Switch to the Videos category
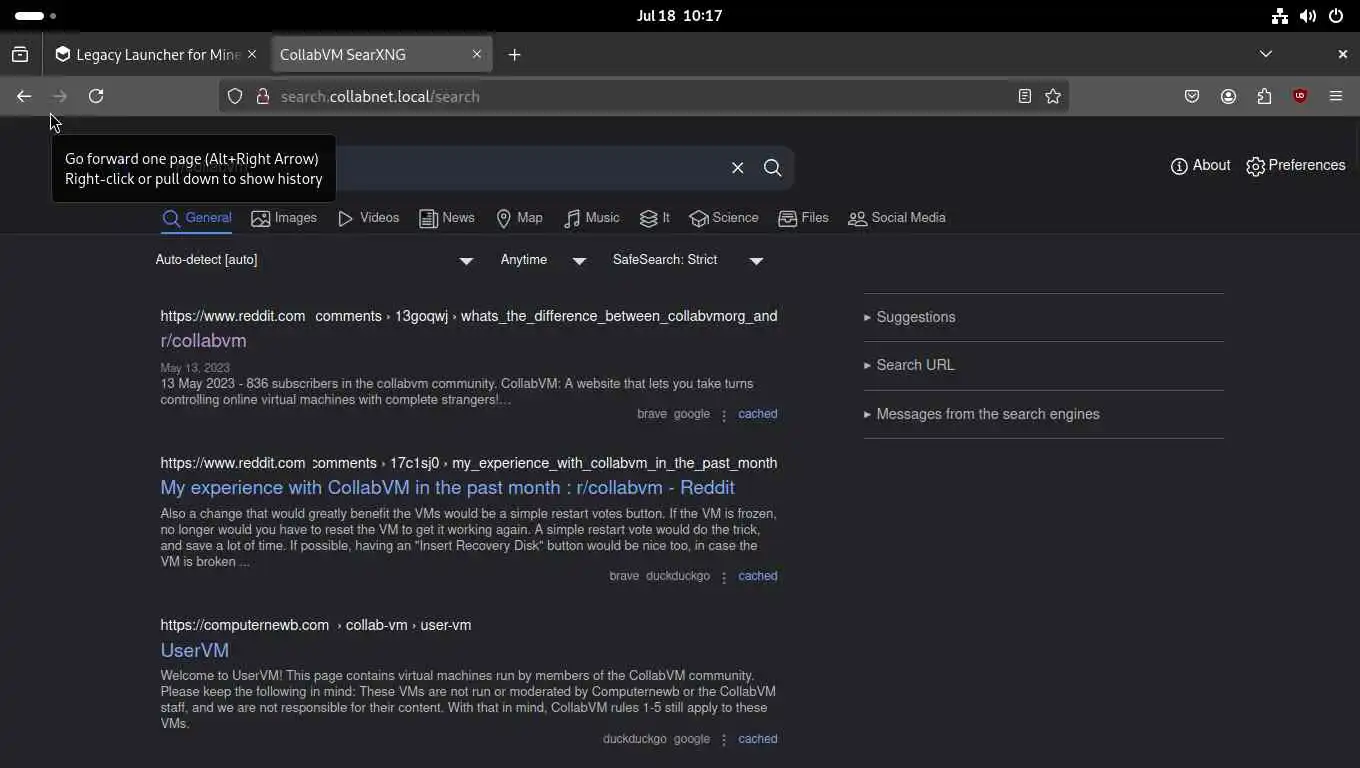 (368, 218)
